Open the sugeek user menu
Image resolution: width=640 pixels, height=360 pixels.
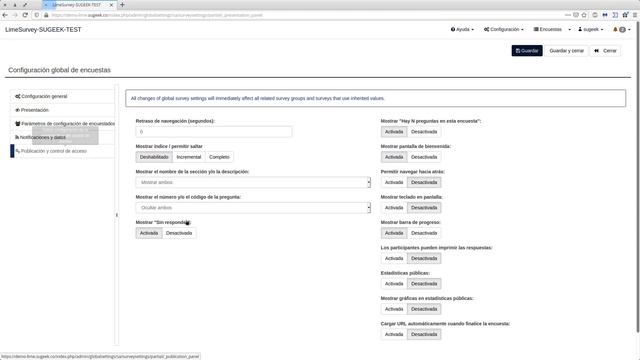[591, 29]
